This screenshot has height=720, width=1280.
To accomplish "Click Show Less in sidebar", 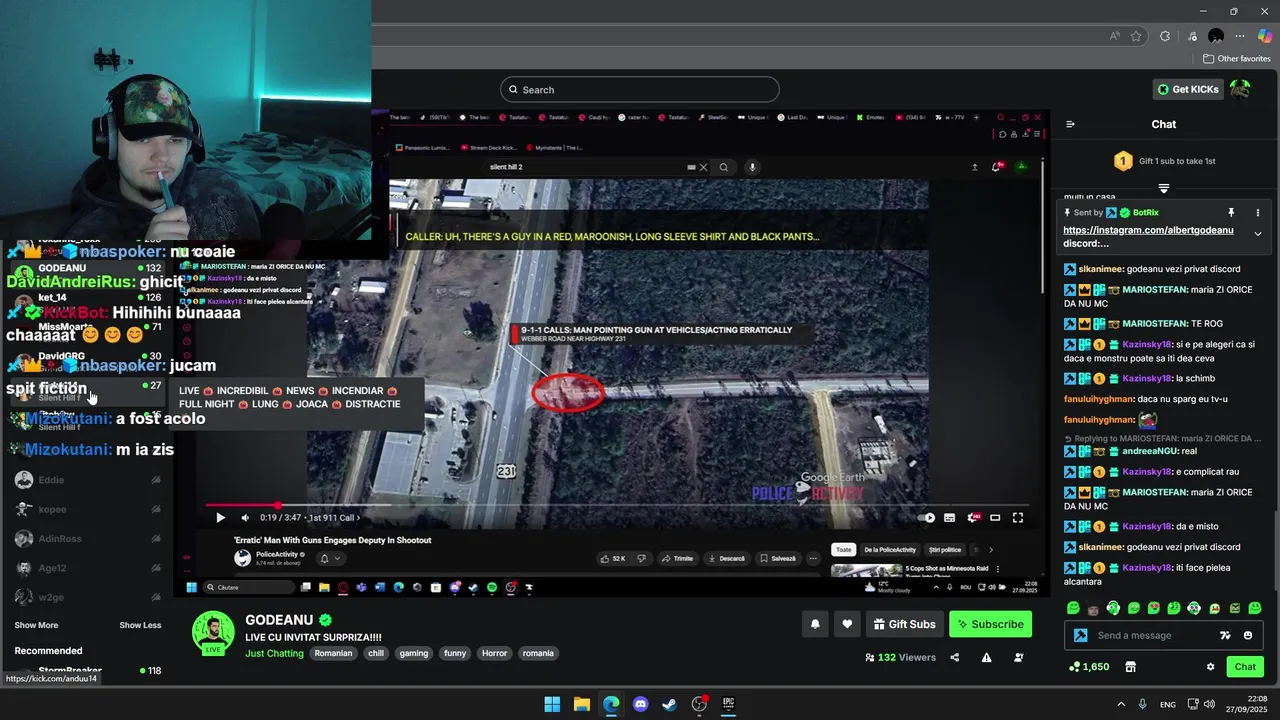I will pyautogui.click(x=140, y=625).
